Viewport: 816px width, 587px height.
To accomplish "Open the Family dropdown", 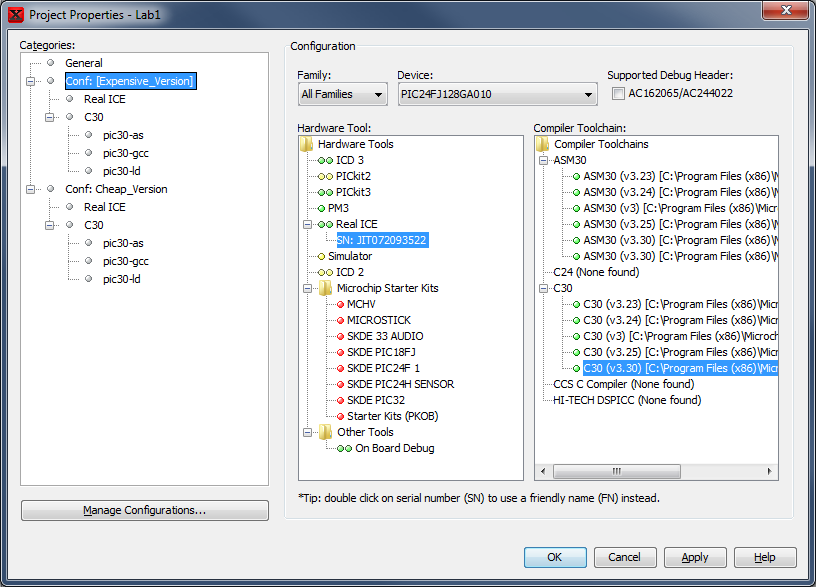I will pyautogui.click(x=342, y=95).
